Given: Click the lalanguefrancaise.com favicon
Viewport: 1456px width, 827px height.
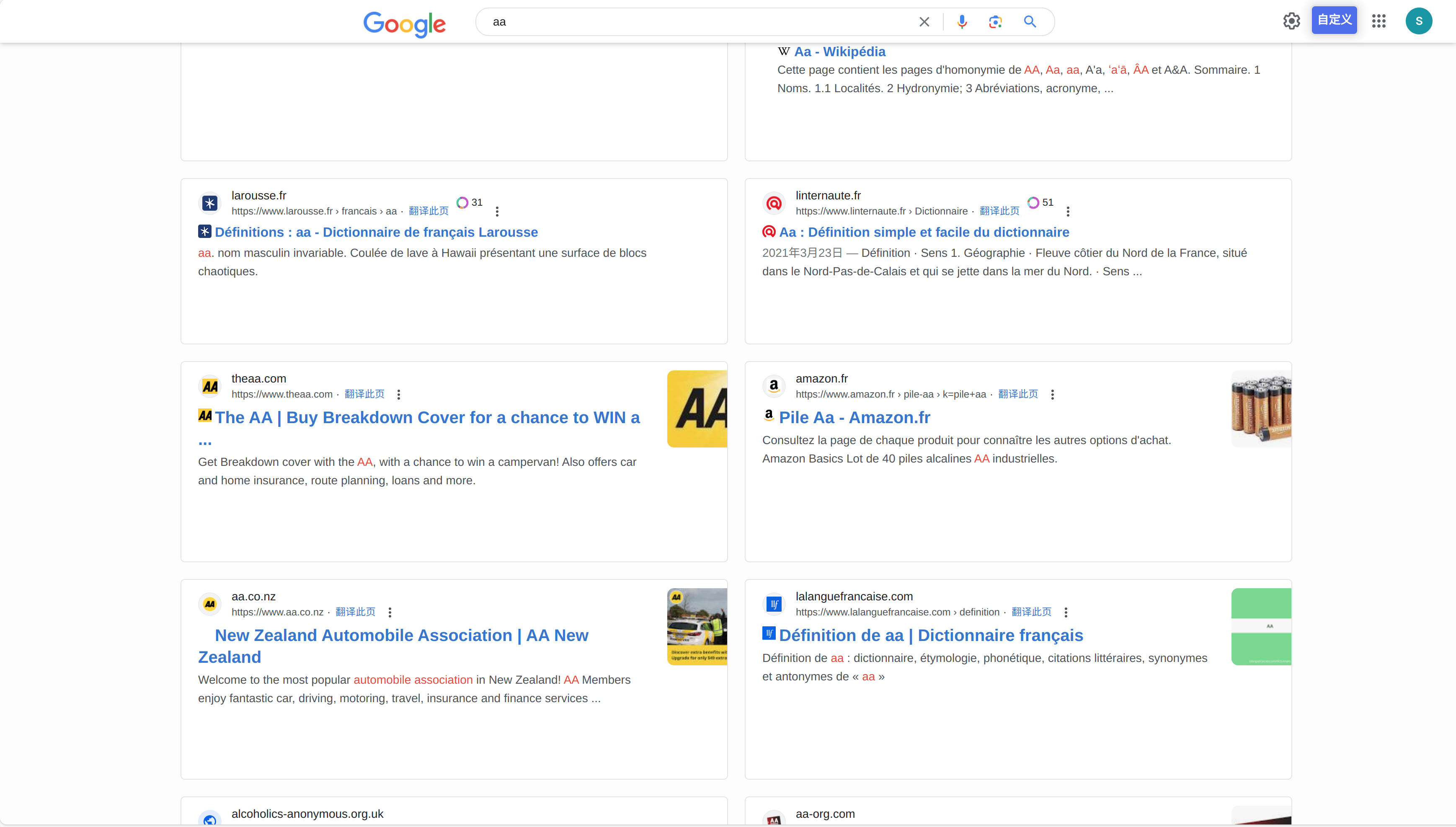Looking at the screenshot, I should [x=773, y=604].
